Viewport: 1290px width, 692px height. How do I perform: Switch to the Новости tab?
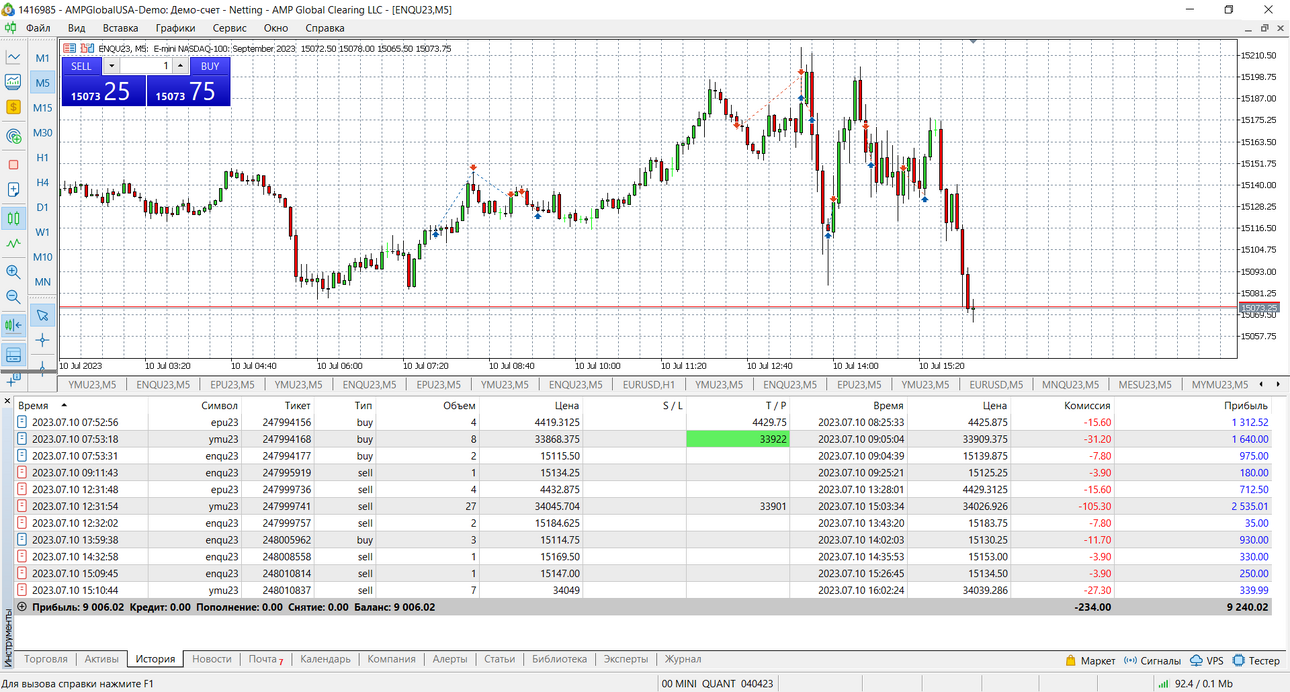(x=212, y=659)
